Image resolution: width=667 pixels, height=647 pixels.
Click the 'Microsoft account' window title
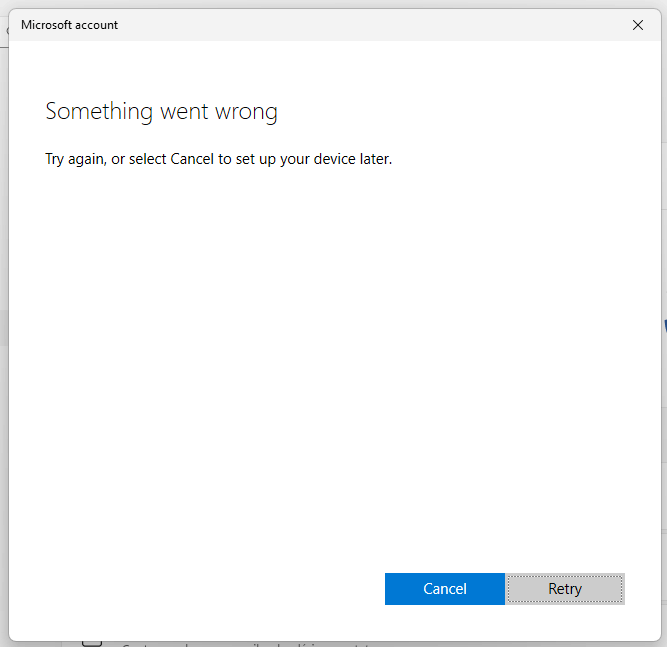point(69,25)
